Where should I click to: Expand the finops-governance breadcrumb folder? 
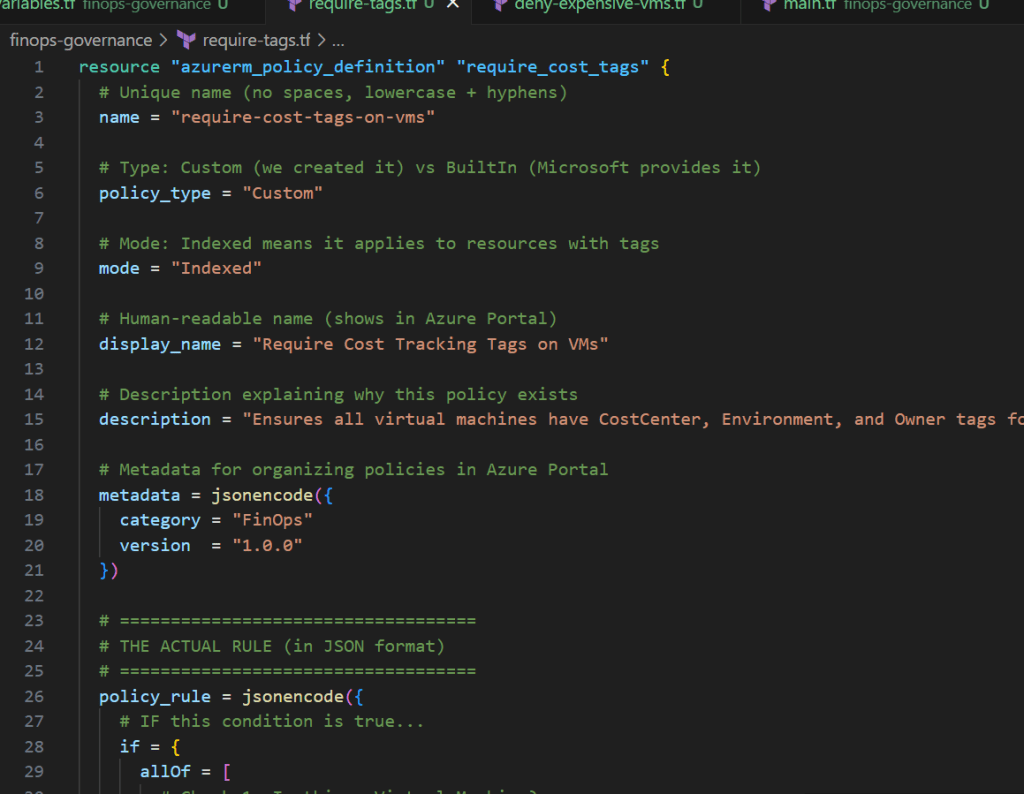click(80, 41)
